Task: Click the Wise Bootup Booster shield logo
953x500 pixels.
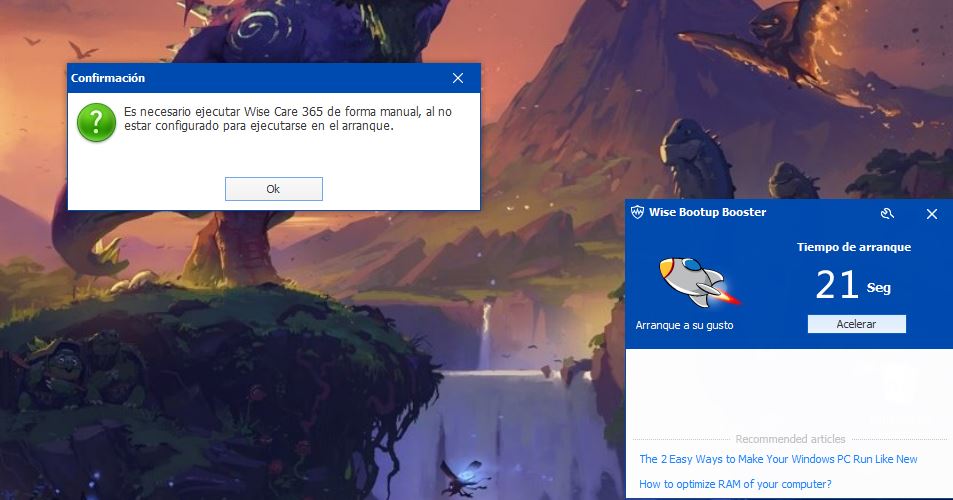Action: pyautogui.click(x=637, y=212)
